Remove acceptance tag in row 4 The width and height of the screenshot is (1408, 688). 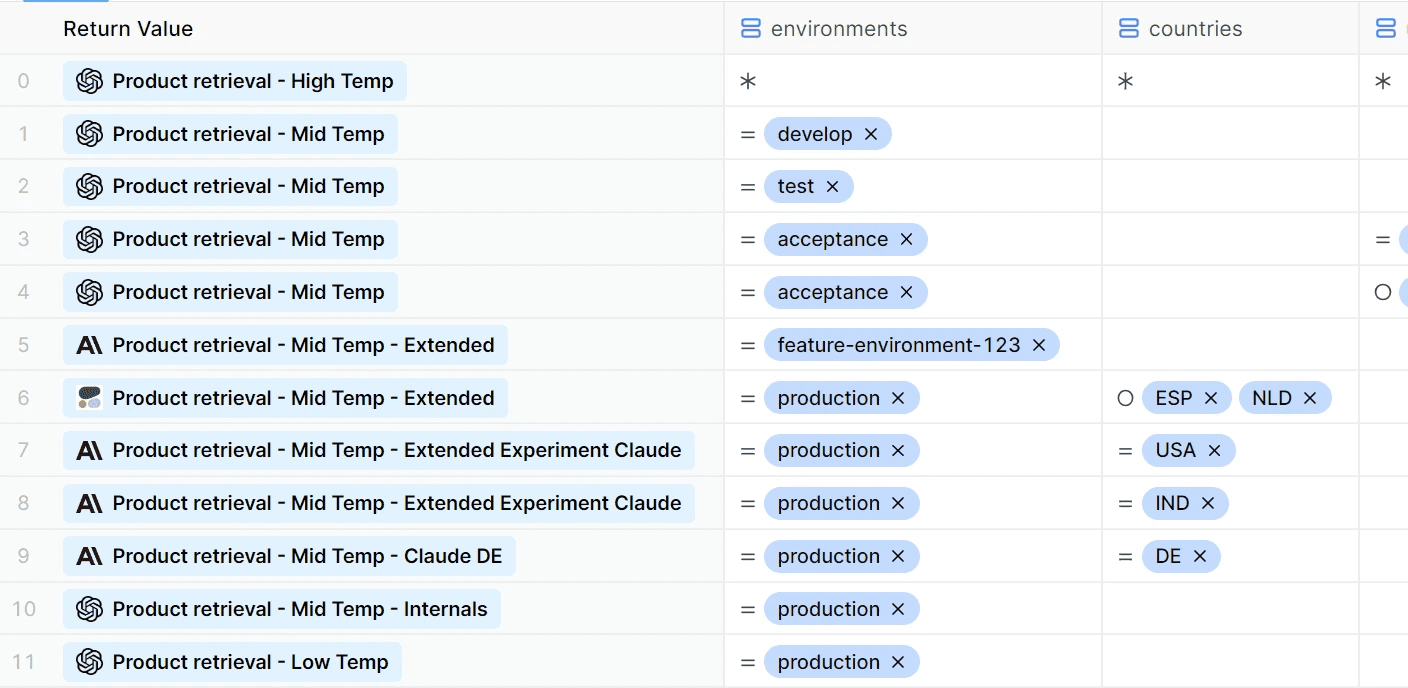(x=907, y=293)
